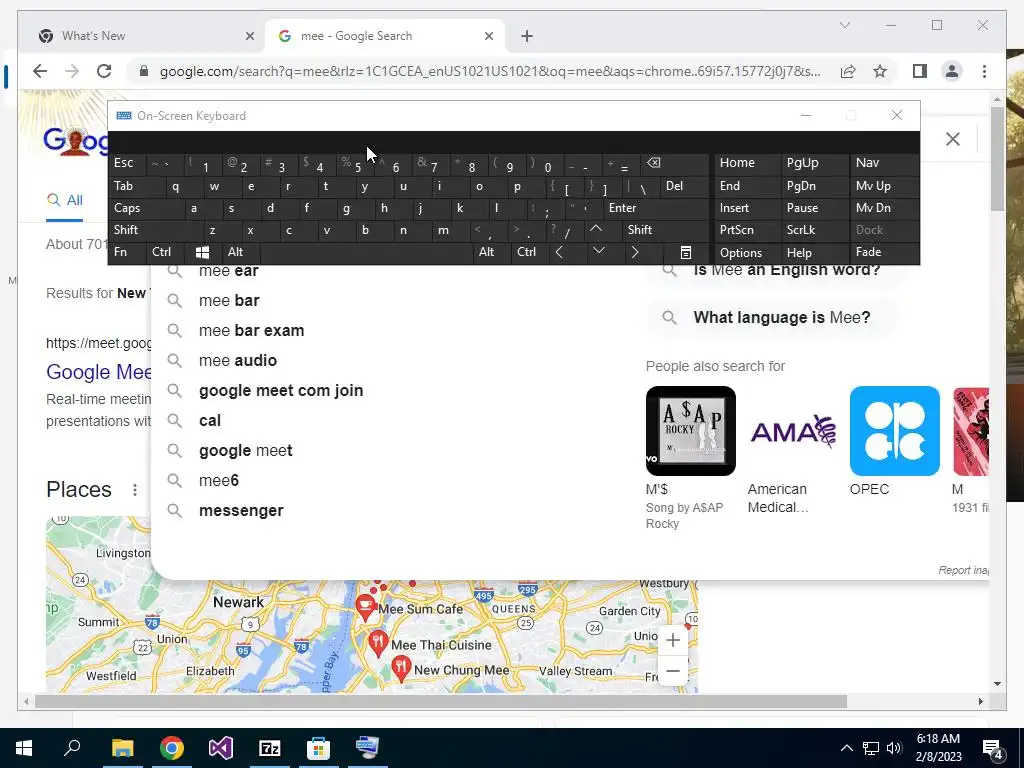Choose the 'cal' suggestion
This screenshot has height=768, width=1024.
point(210,421)
